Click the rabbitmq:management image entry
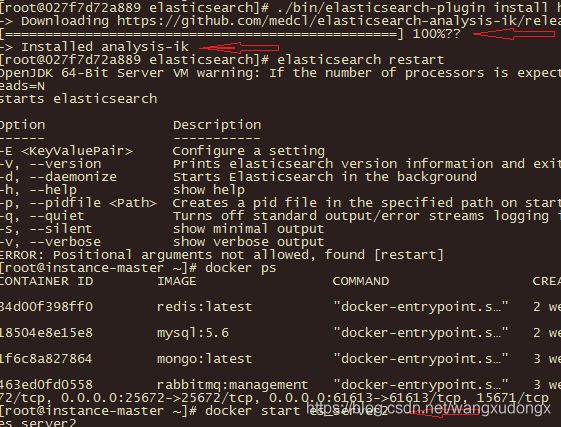 232,385
